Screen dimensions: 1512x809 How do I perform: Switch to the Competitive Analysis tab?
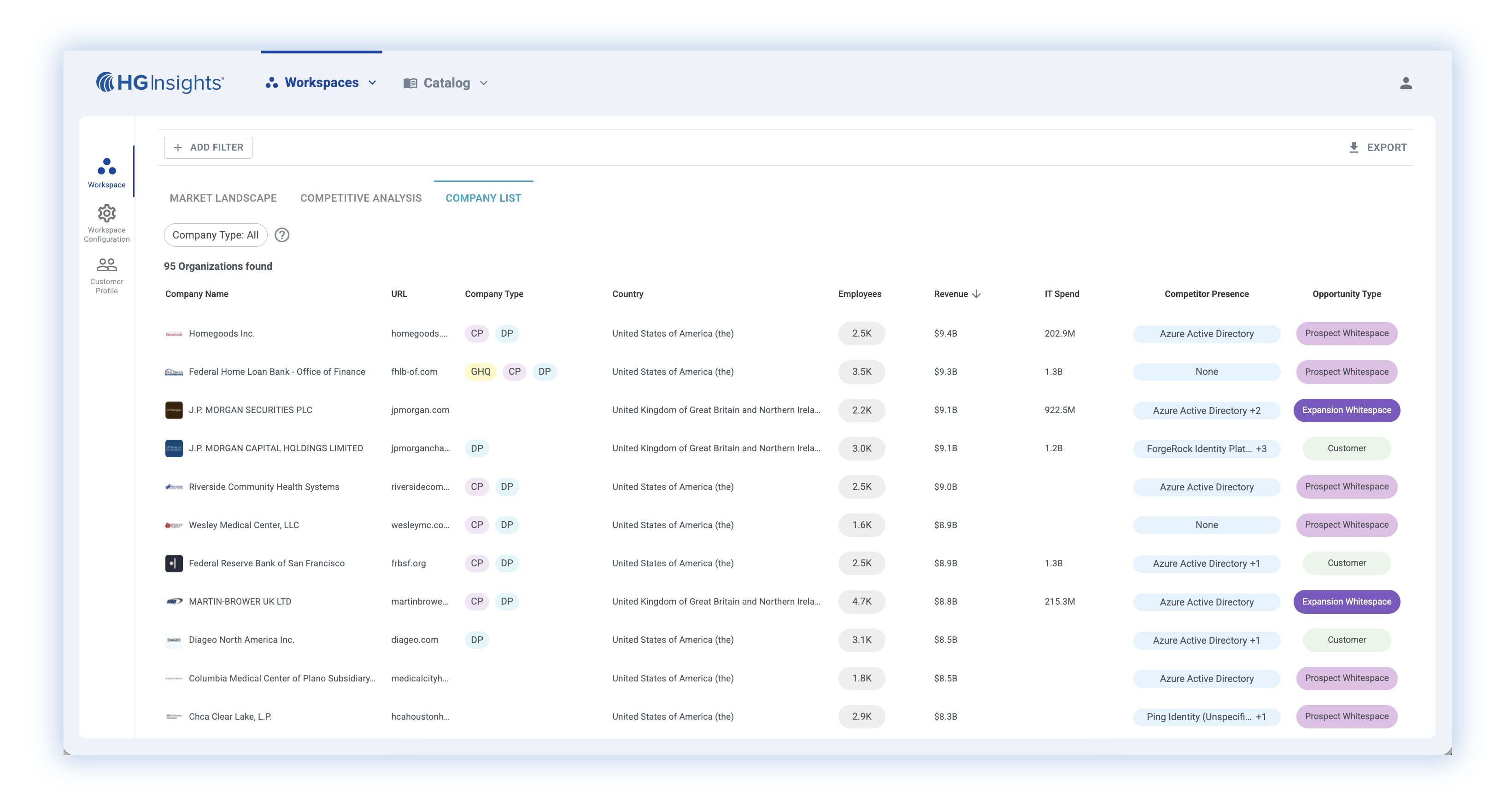click(x=361, y=198)
